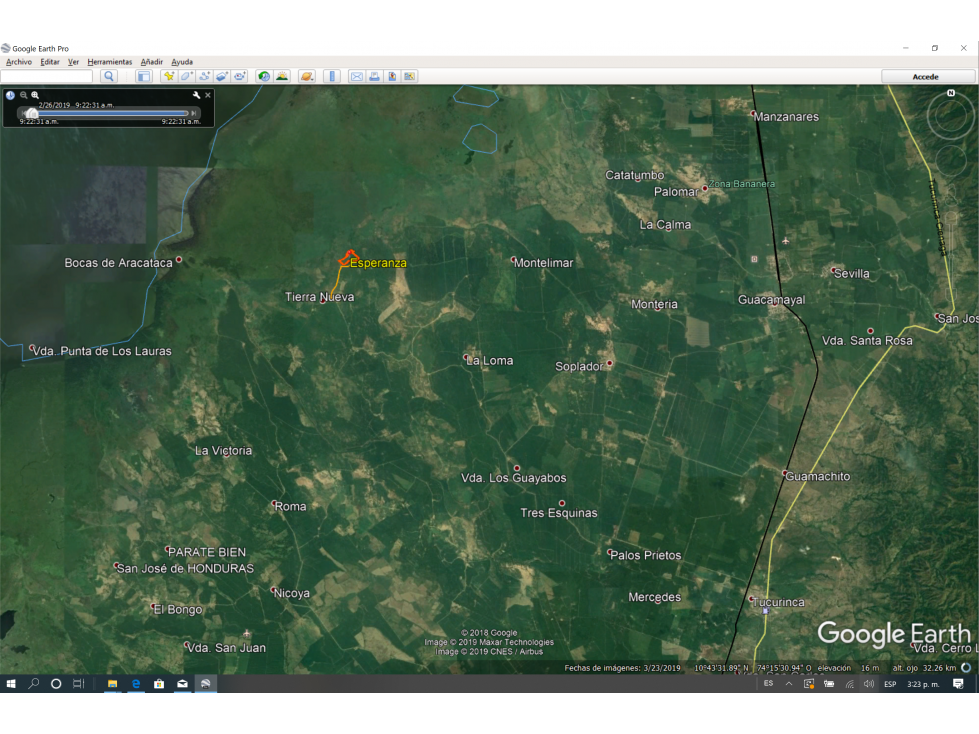Viewport: 979px width, 734px height.
Task: Expand the Archivo menu
Action: pos(19,62)
